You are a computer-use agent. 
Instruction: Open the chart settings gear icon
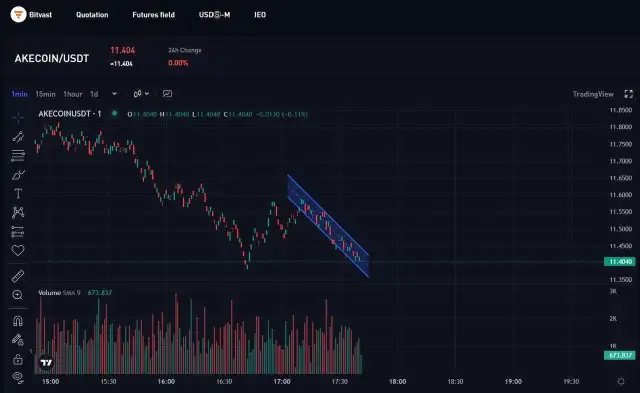click(x=621, y=382)
